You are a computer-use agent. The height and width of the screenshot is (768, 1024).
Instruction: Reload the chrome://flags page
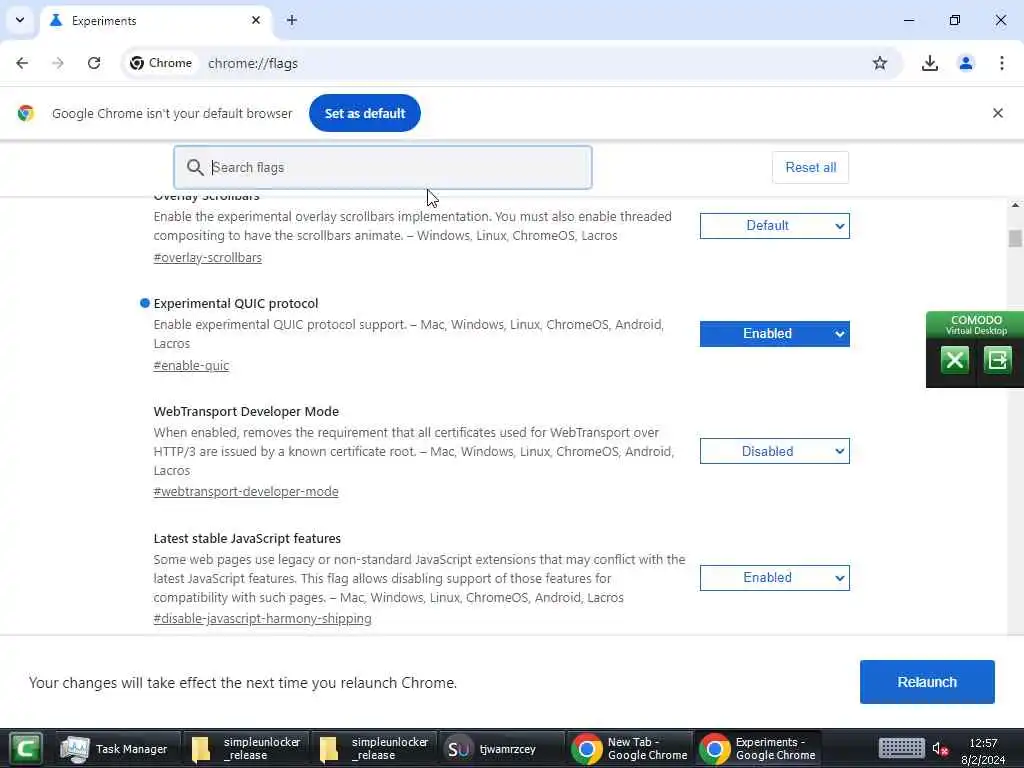[x=94, y=63]
